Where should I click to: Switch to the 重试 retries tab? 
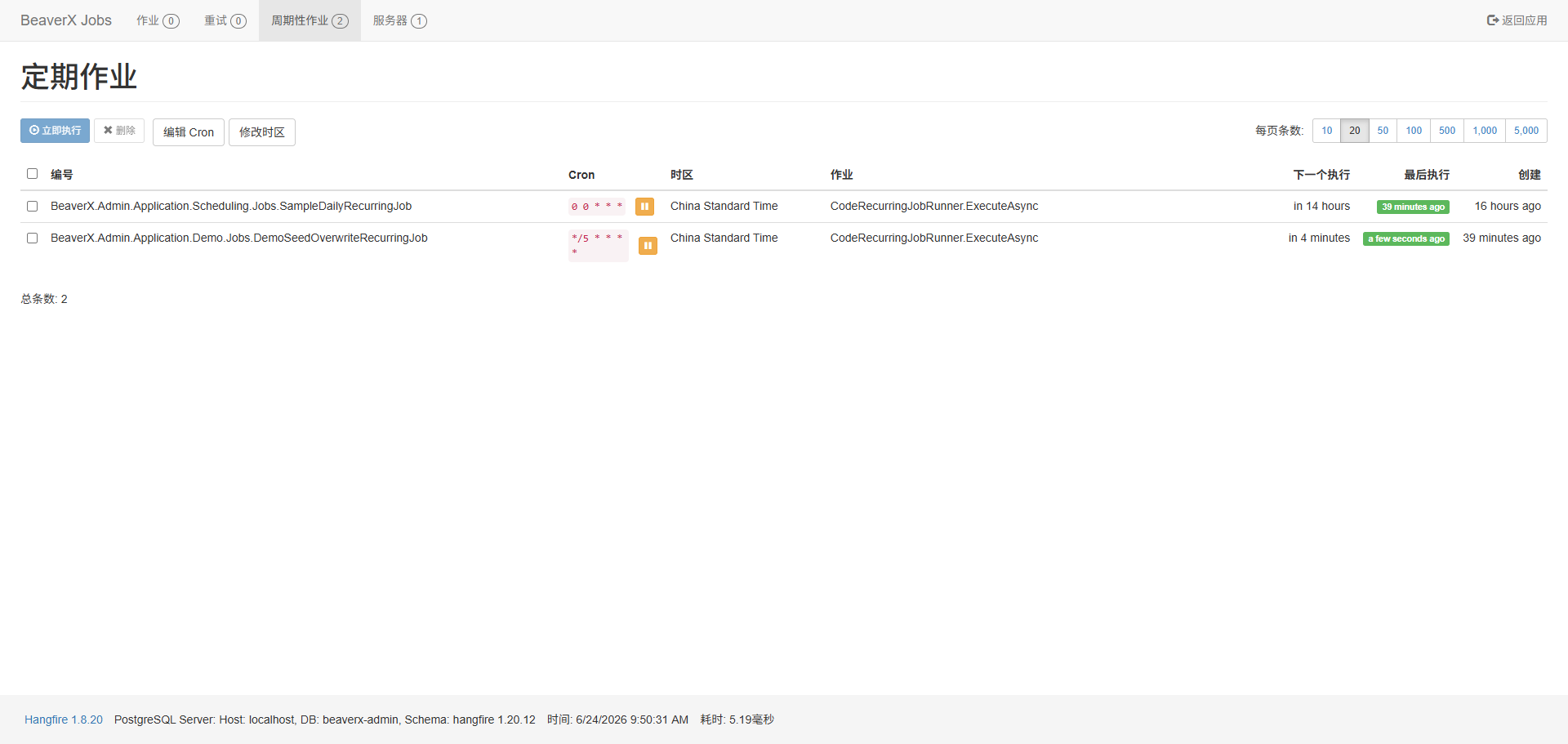225,20
